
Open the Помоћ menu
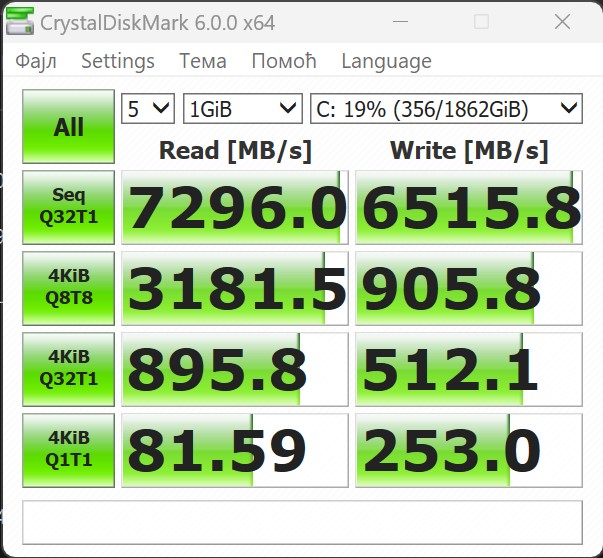284,62
